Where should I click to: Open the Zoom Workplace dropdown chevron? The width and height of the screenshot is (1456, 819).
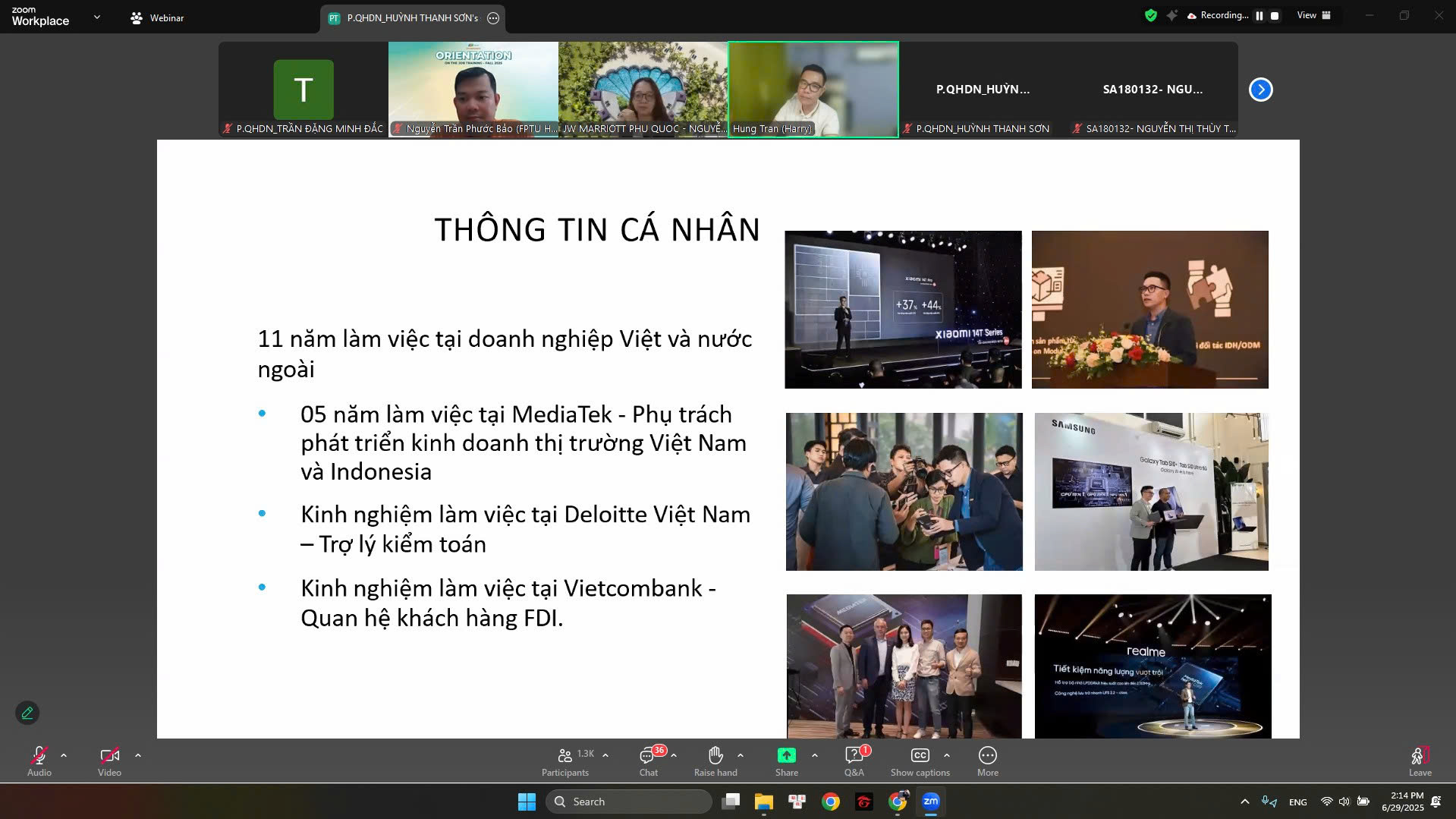(96, 17)
